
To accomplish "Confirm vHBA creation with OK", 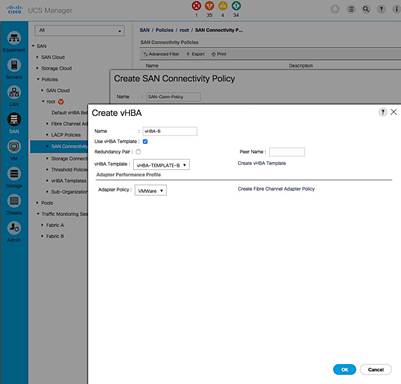I will (x=345, y=369).
